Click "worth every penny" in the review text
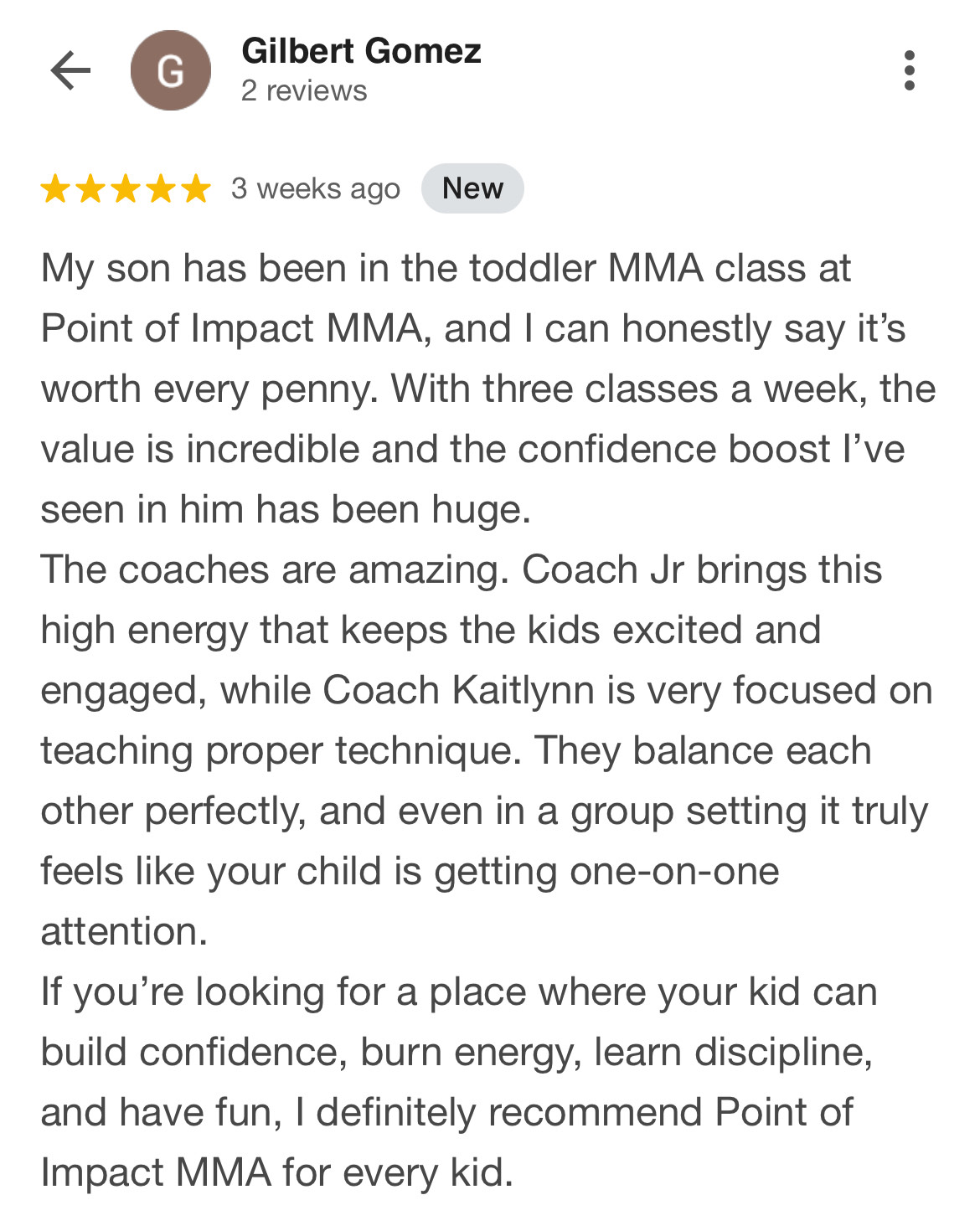The width and height of the screenshot is (980, 1231). (x=209, y=389)
